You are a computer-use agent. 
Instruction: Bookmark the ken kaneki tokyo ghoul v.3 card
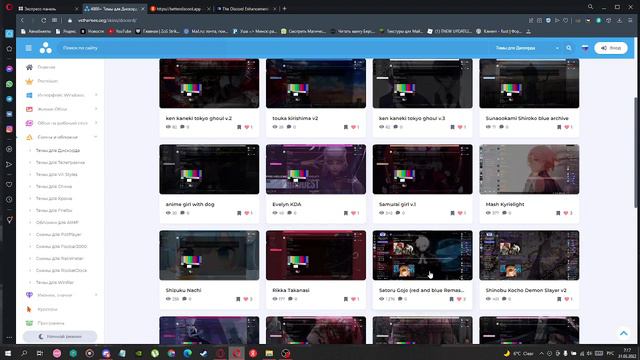452,127
